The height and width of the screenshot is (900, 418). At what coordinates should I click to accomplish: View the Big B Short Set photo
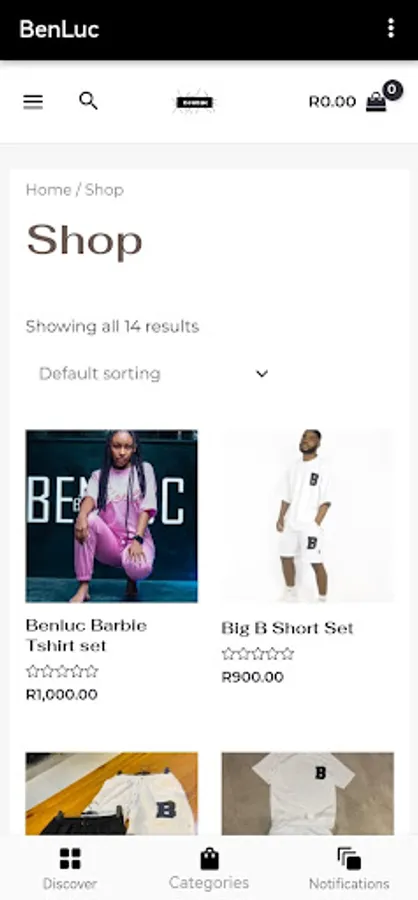(x=308, y=516)
